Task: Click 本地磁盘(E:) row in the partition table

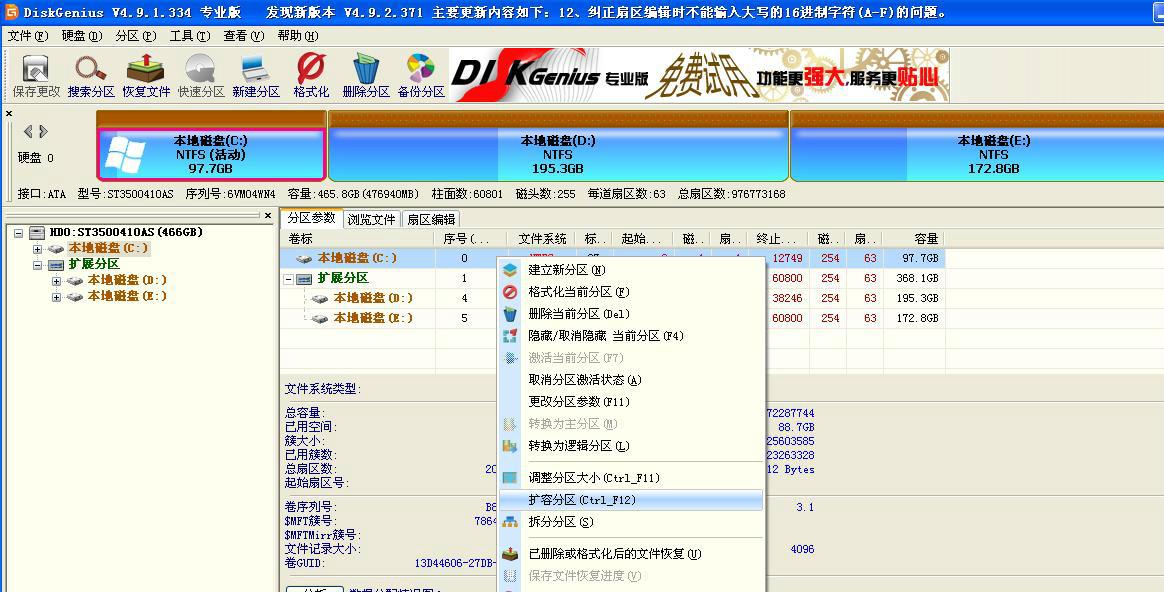Action: coord(613,318)
